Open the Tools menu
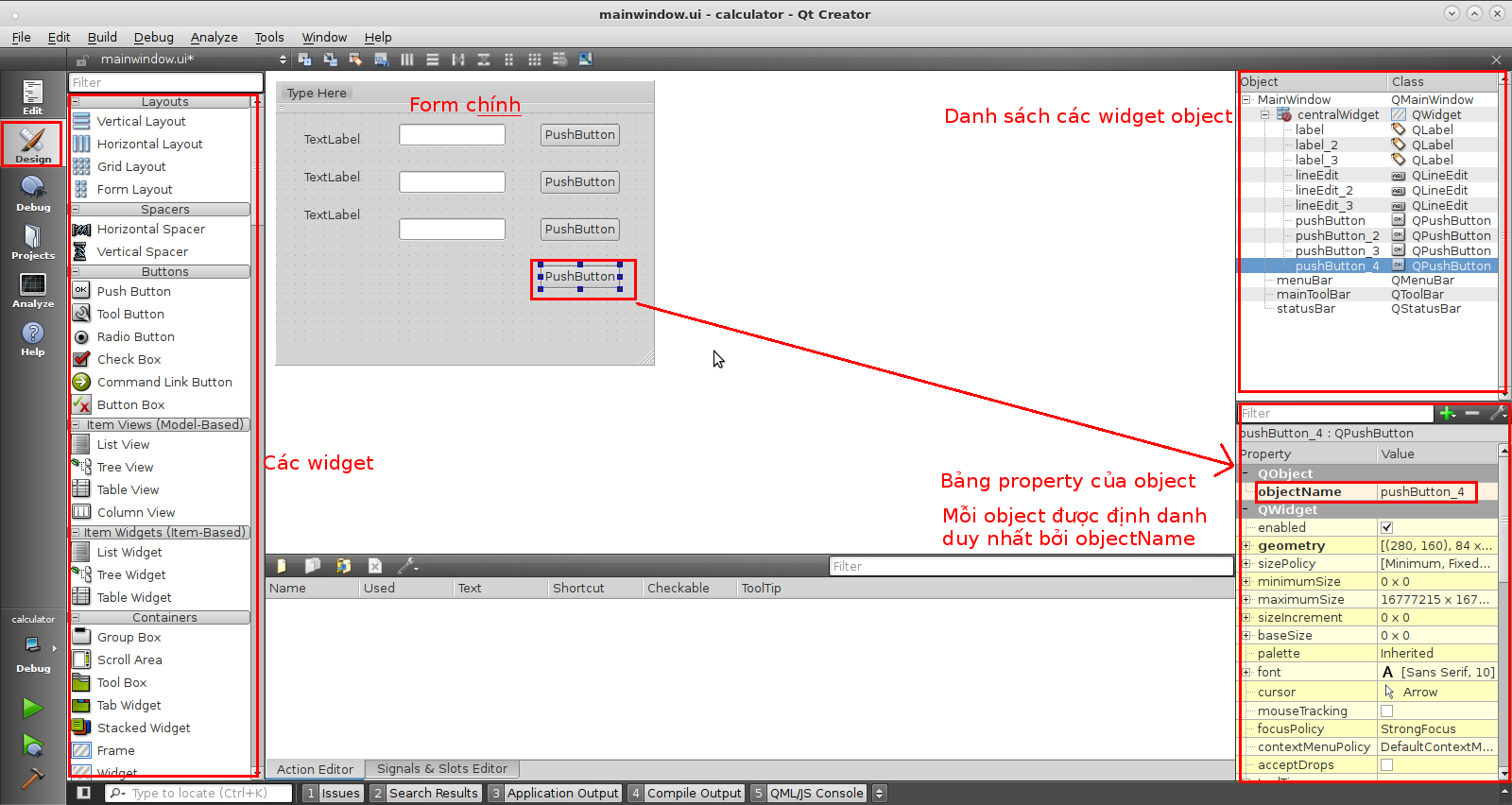Image resolution: width=1512 pixels, height=805 pixels. (269, 38)
